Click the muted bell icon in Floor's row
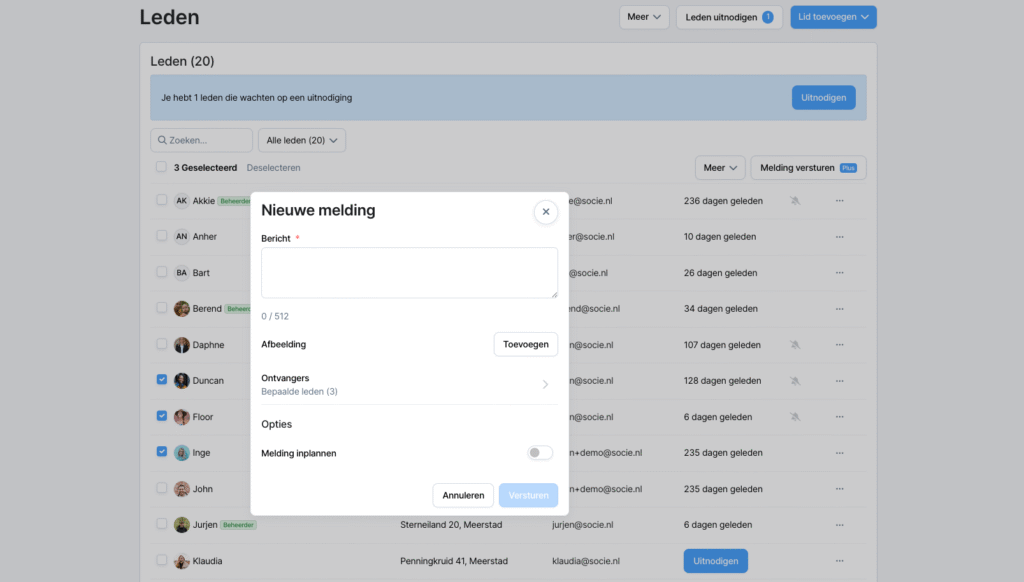Screen dimensions: 1024x582 click(x=795, y=417)
